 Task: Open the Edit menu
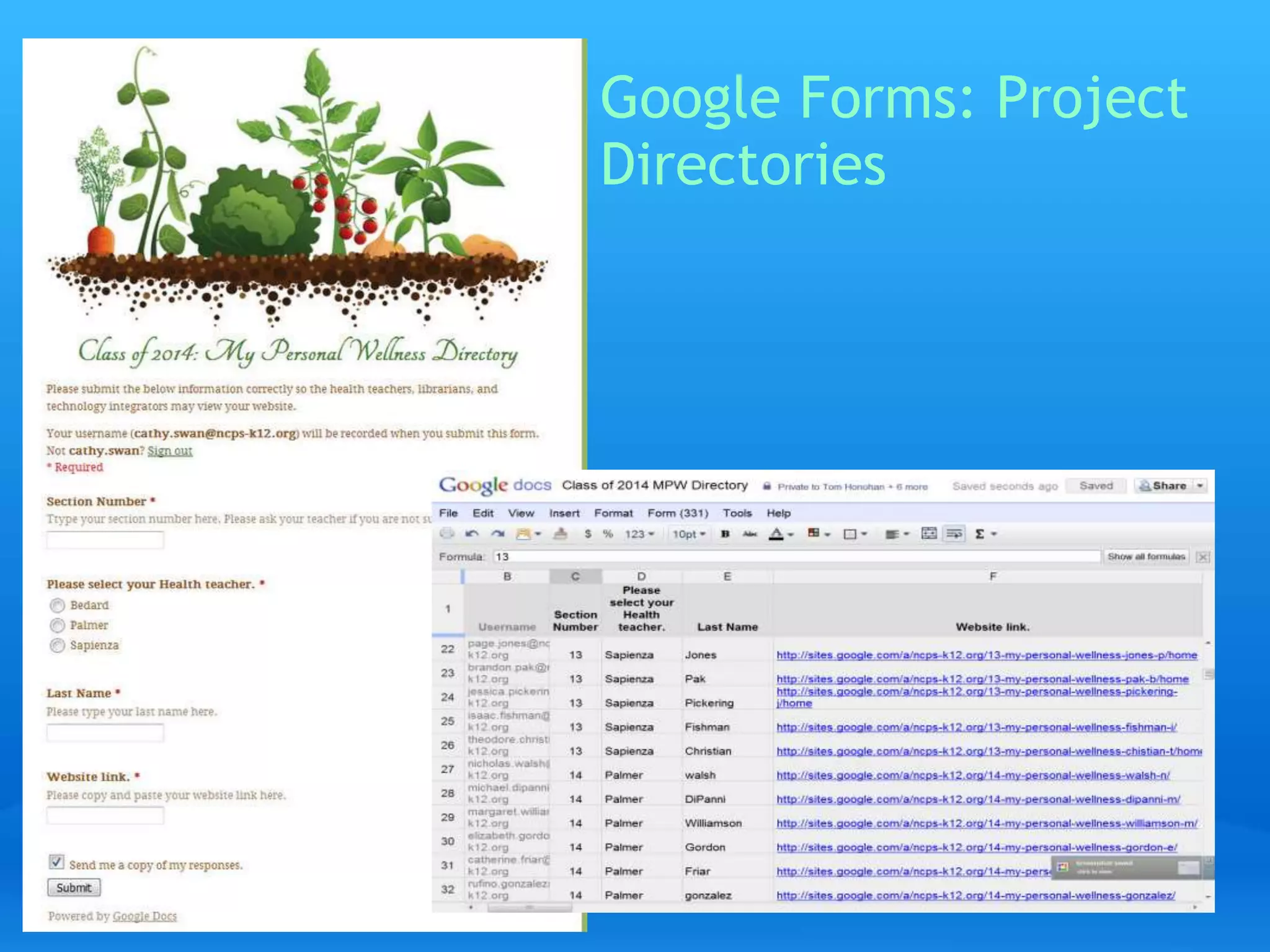[483, 513]
